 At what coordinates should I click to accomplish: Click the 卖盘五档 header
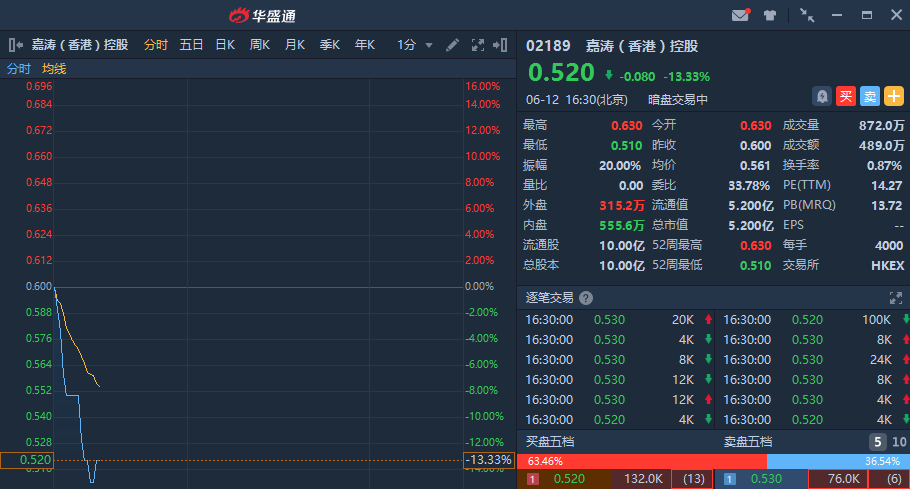point(748,442)
